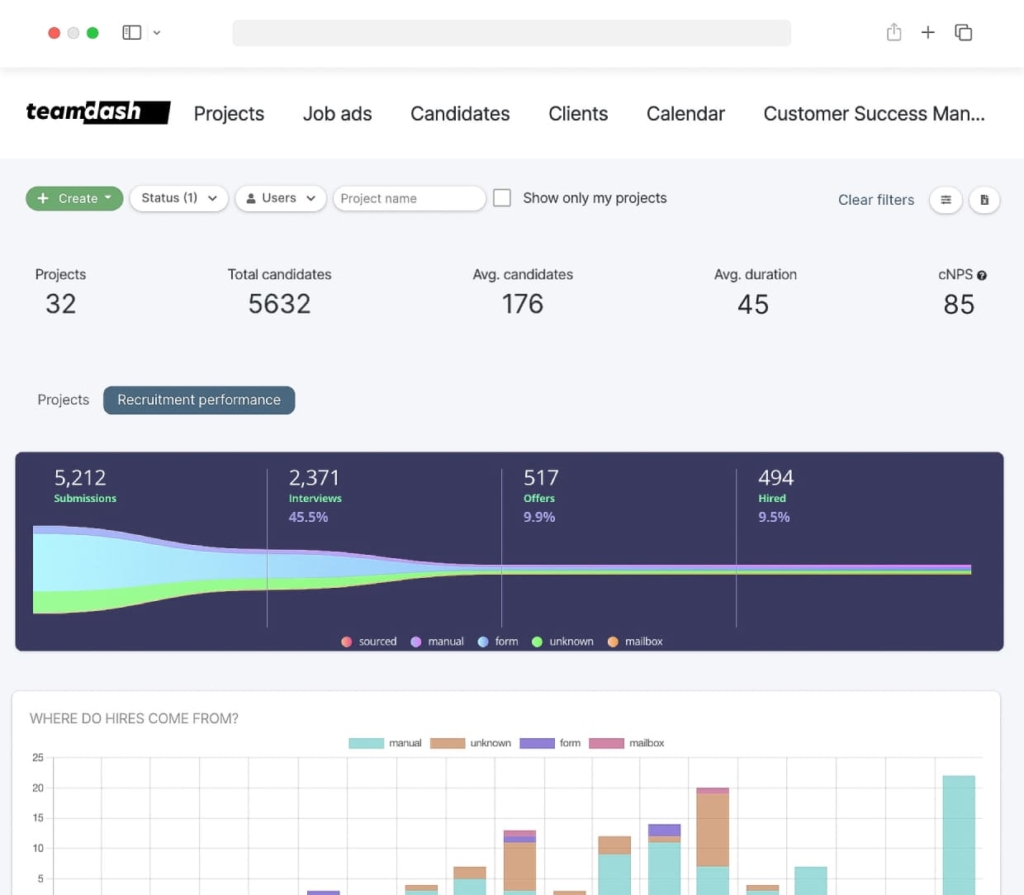Click the browser sidebar toggle icon
Screen dimensions: 1024x895
(131, 32)
